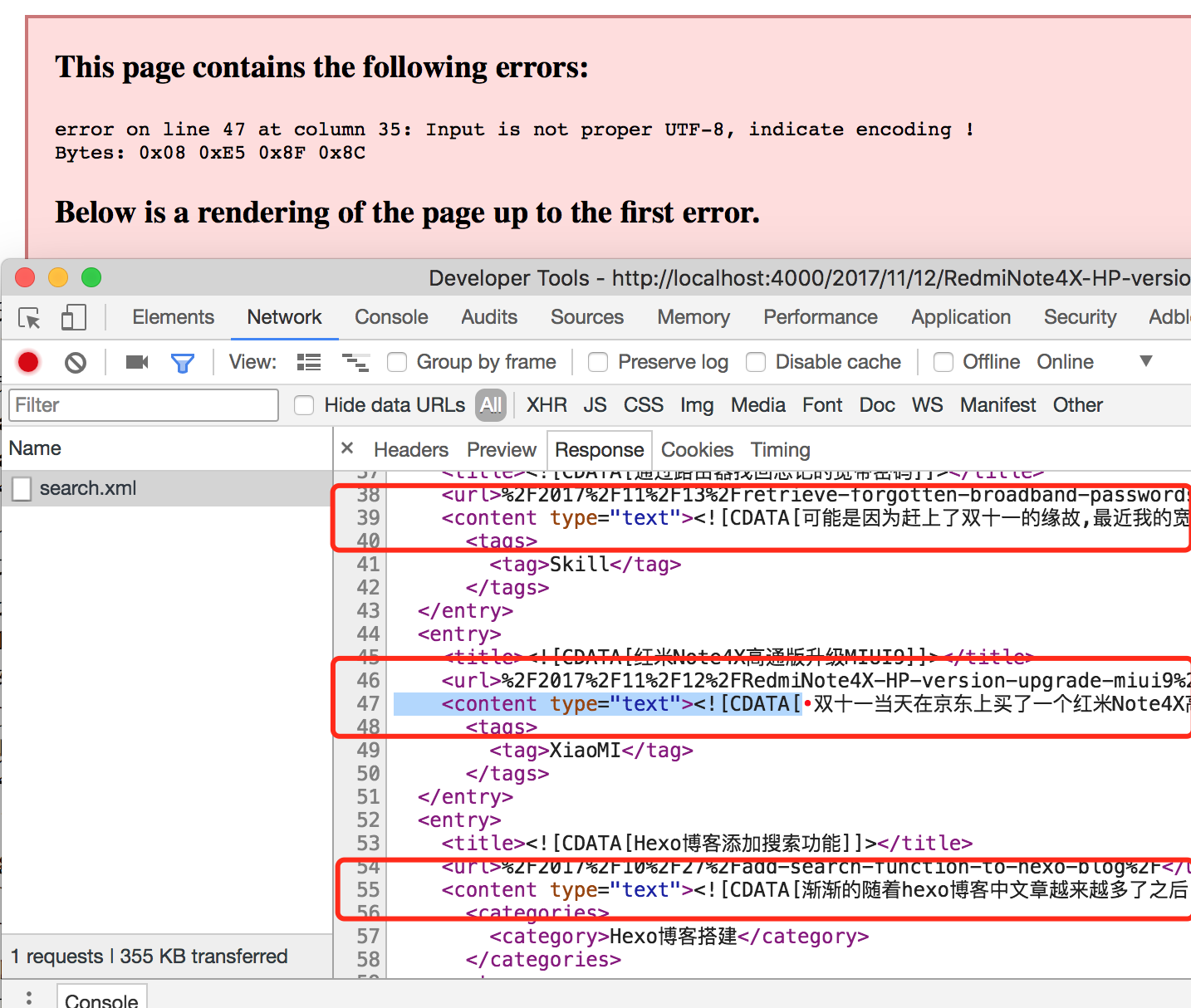The image size is (1191, 1008).
Task: Filter requests by Media
Action: [x=758, y=405]
